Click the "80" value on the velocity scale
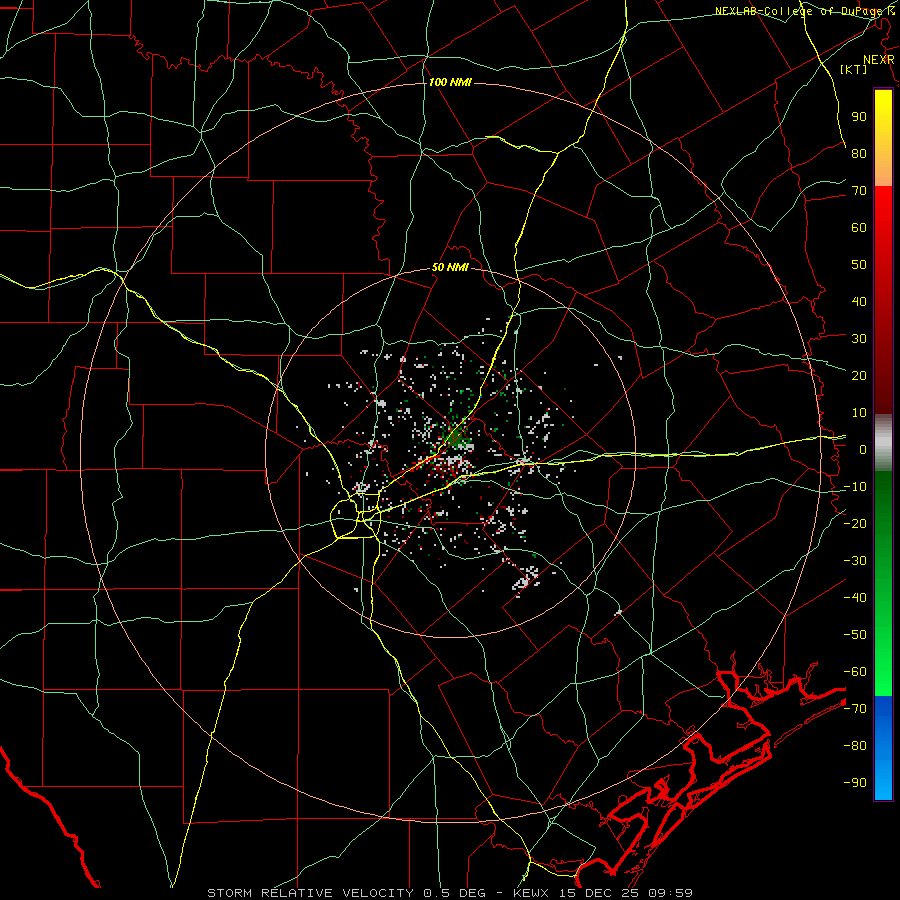The width and height of the screenshot is (900, 900). tap(859, 153)
